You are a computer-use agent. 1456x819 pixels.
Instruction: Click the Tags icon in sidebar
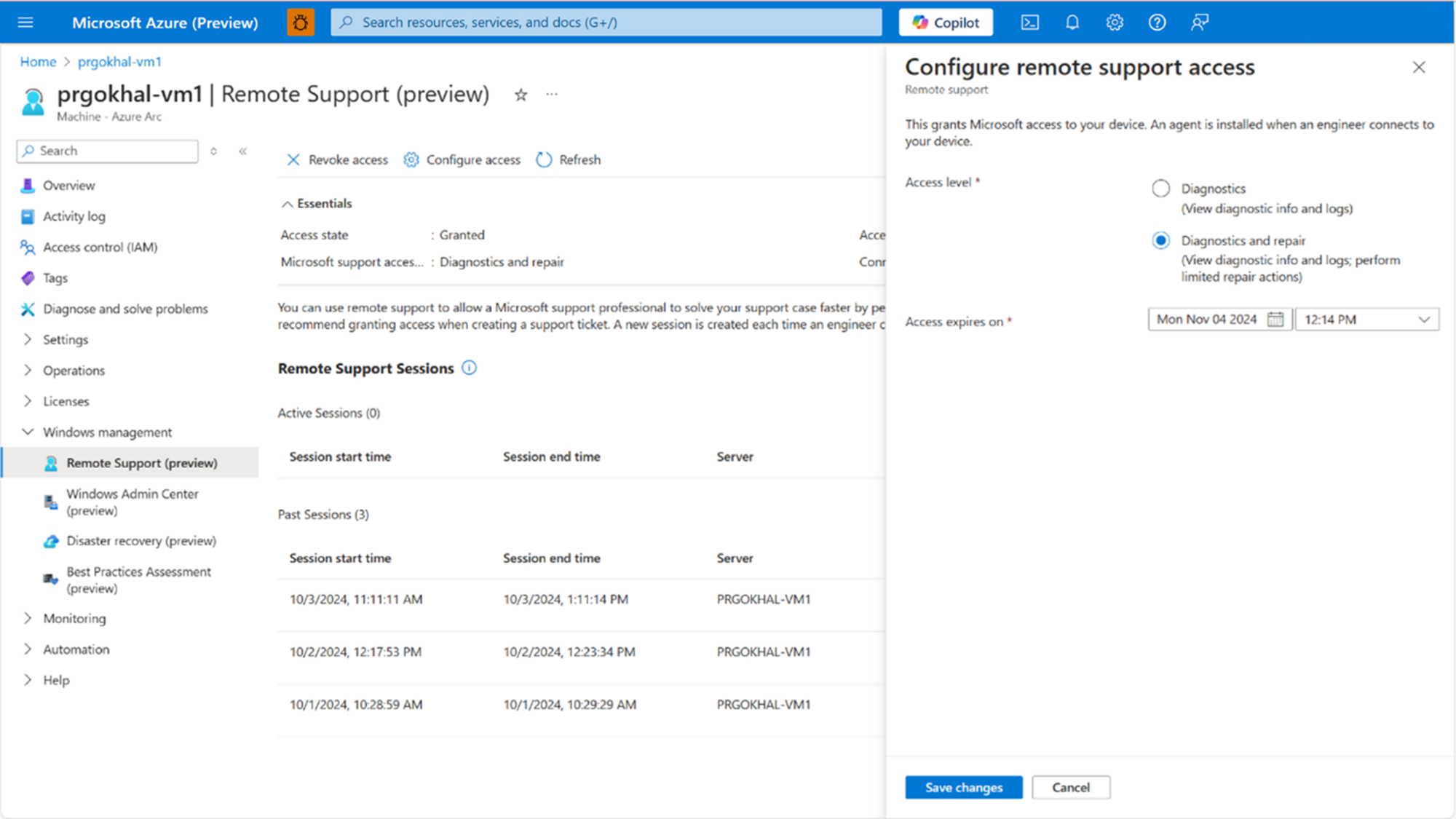coord(28,278)
